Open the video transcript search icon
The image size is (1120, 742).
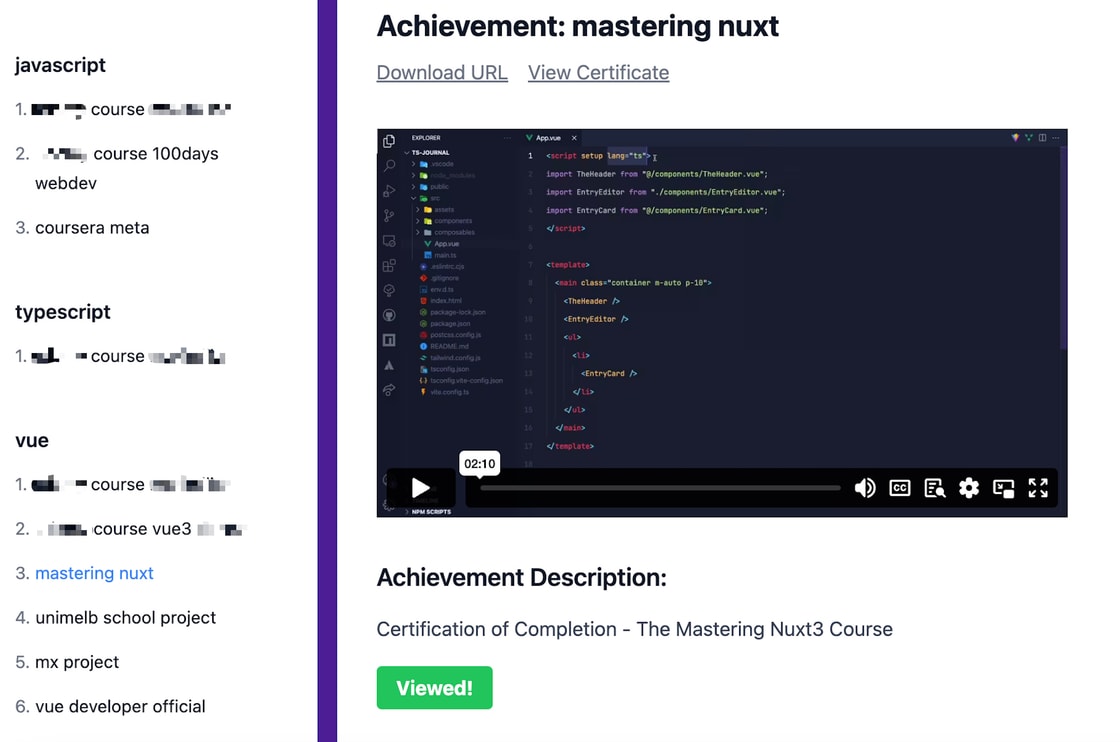point(934,488)
